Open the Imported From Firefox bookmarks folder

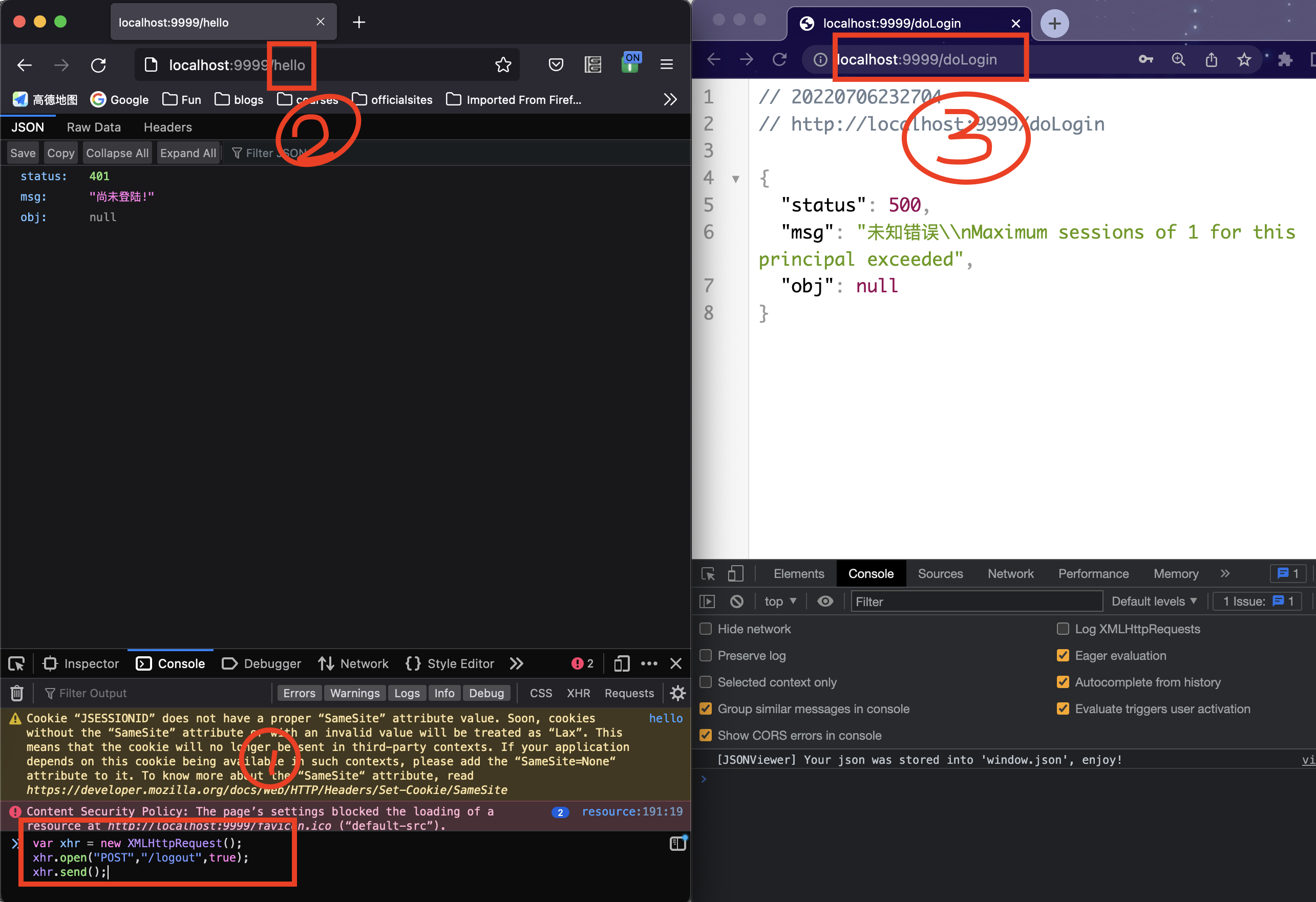point(514,100)
